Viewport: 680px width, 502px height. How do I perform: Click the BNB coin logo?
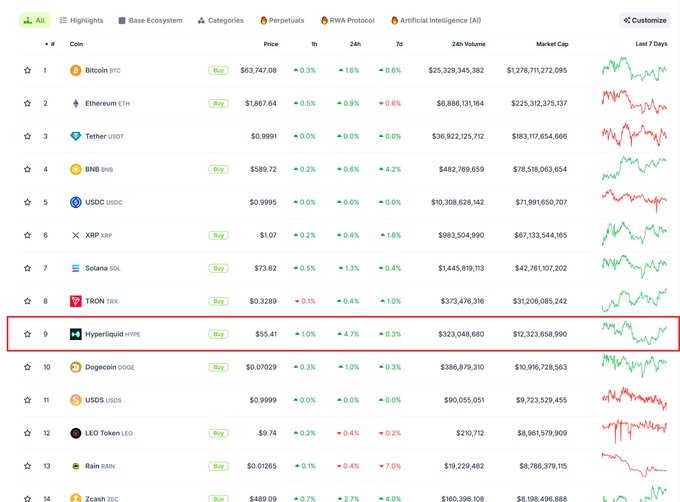[x=75, y=169]
